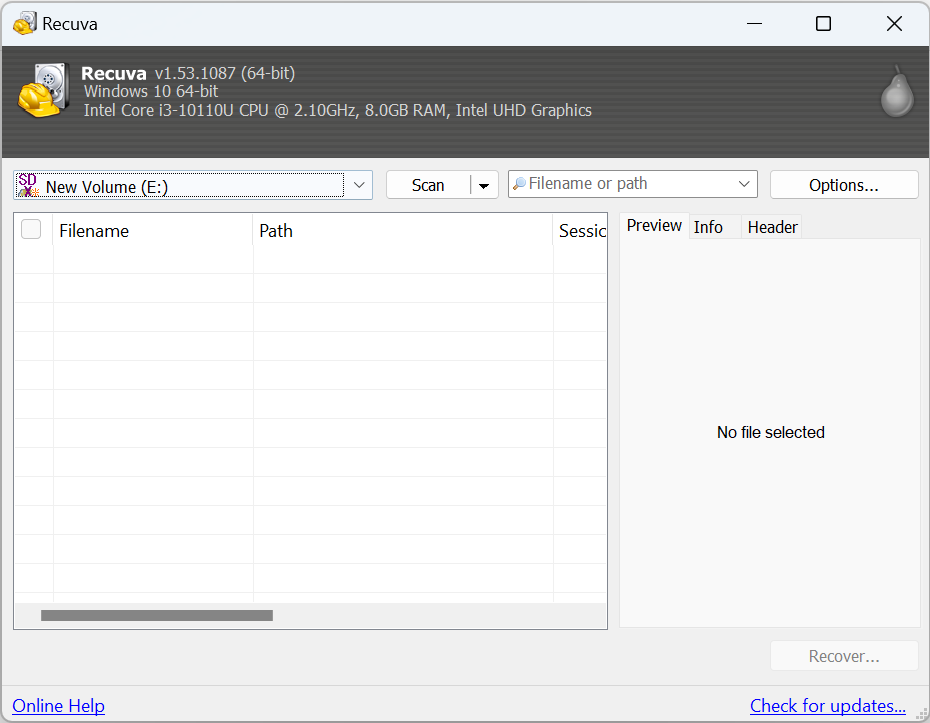The width and height of the screenshot is (930, 723).
Task: Switch to the Header tab
Action: tap(772, 227)
